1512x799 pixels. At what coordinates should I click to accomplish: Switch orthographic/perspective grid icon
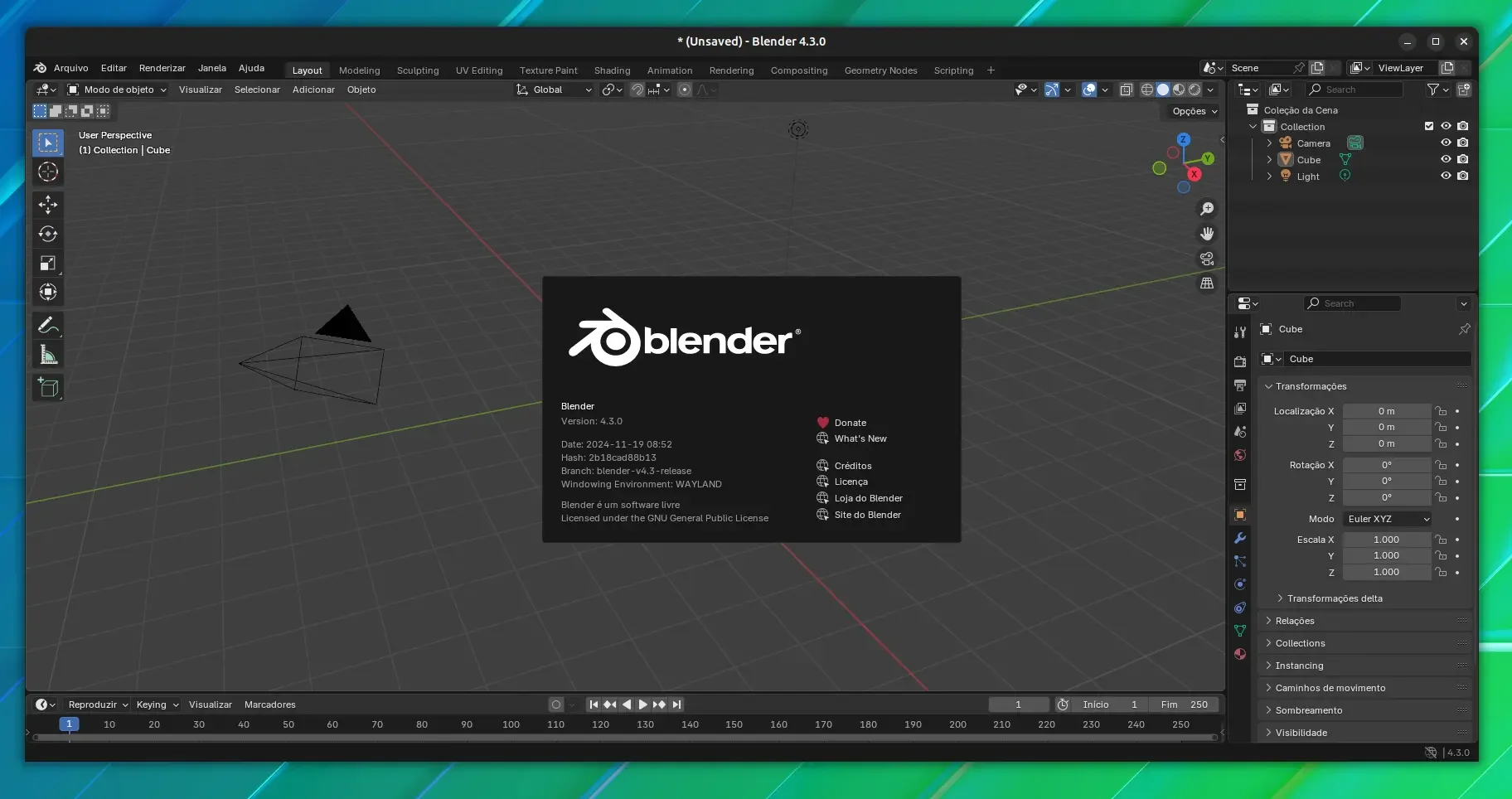[x=1207, y=283]
